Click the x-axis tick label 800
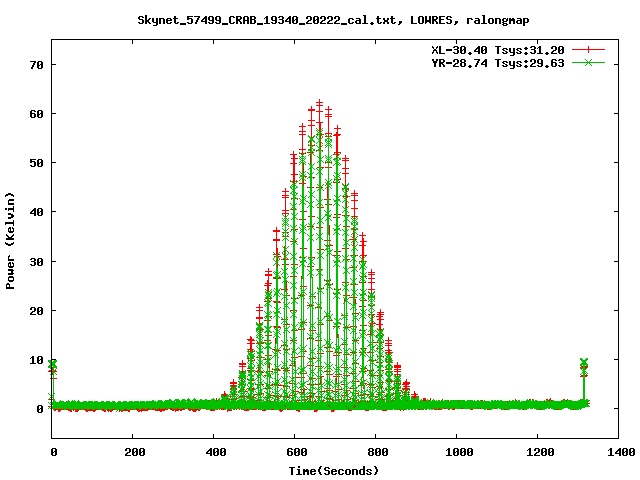The height and width of the screenshot is (480, 640). tap(377, 452)
